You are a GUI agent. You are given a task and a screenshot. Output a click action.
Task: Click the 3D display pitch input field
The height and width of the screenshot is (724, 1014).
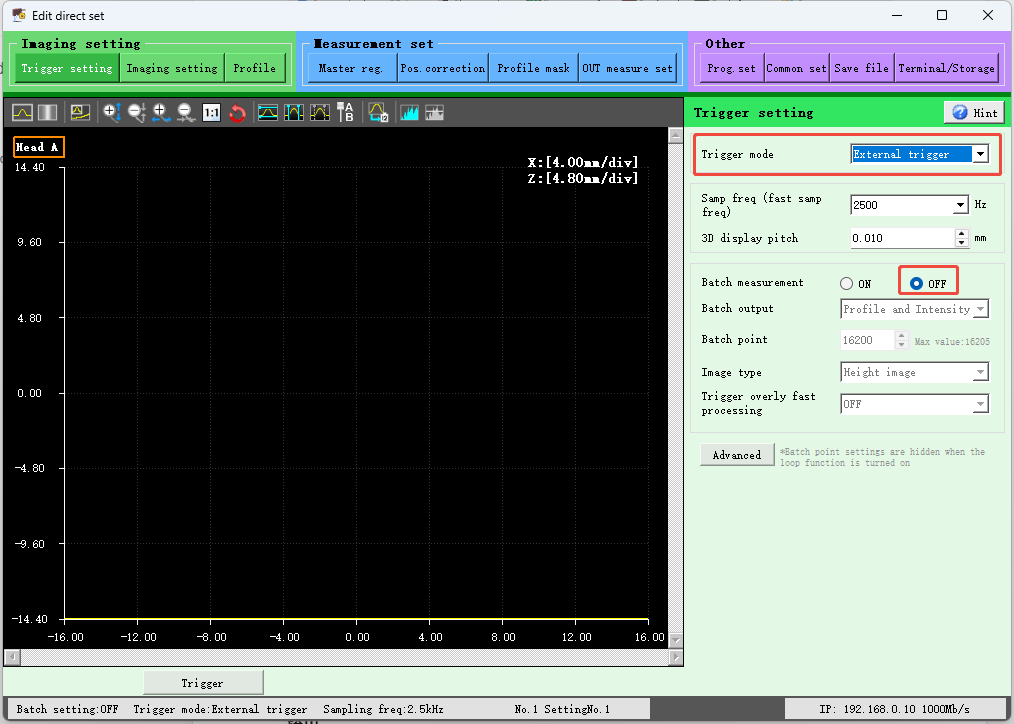tap(902, 238)
